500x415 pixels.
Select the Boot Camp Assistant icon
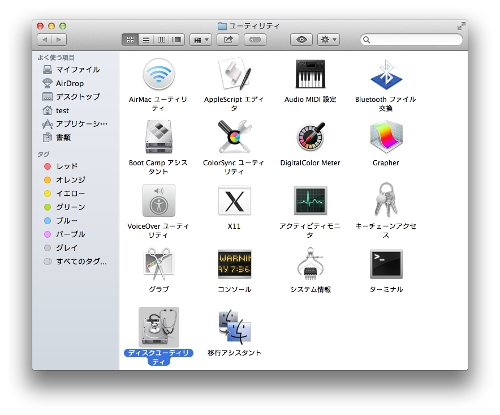tap(159, 137)
